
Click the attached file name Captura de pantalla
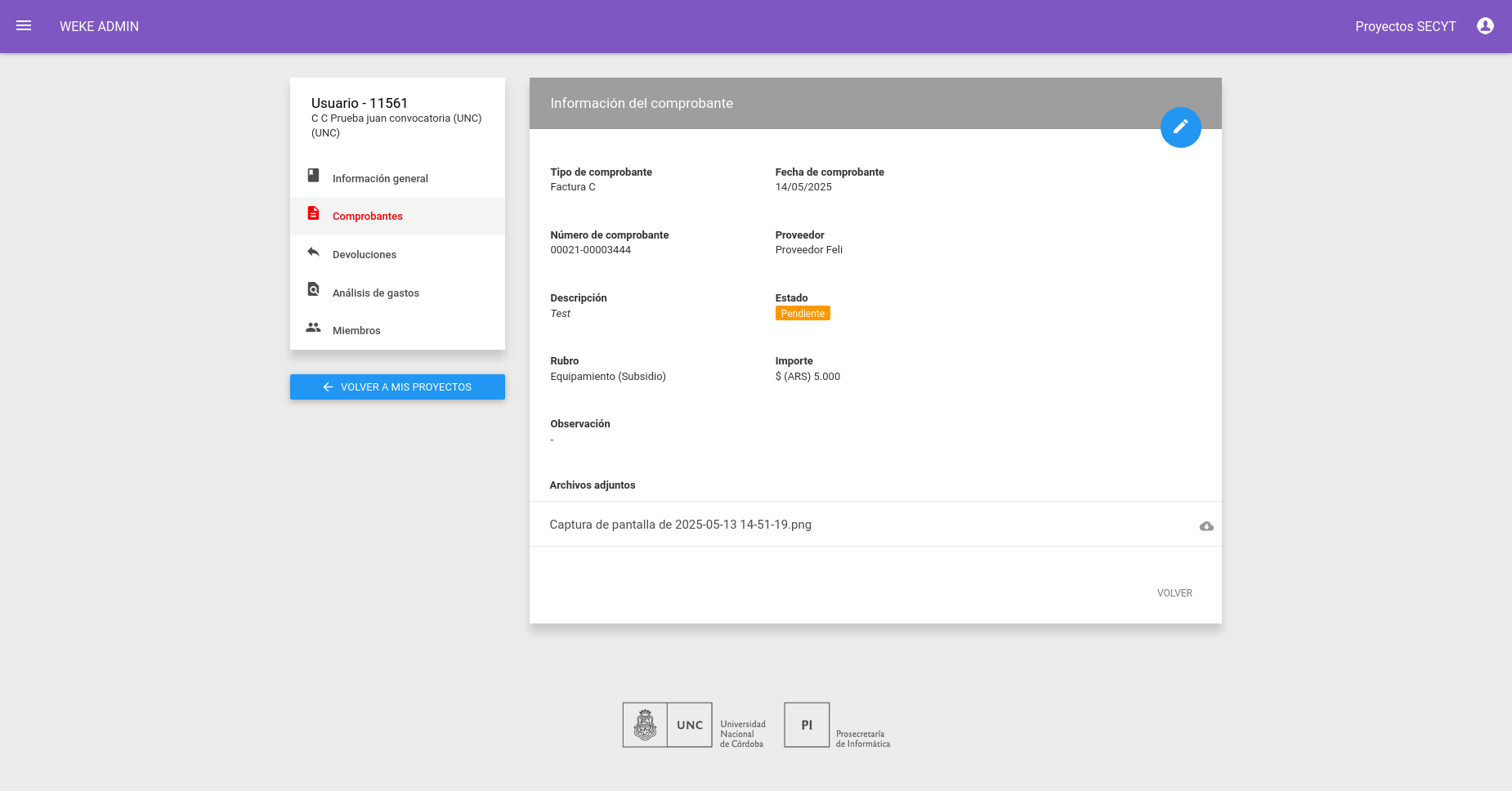click(x=680, y=525)
